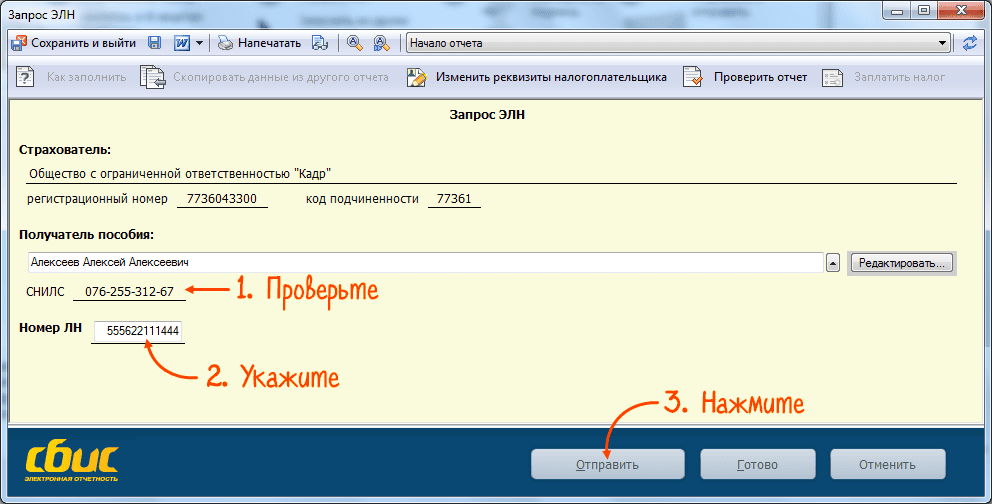
Task: Click the find next magnifier icon
Action: [380, 43]
